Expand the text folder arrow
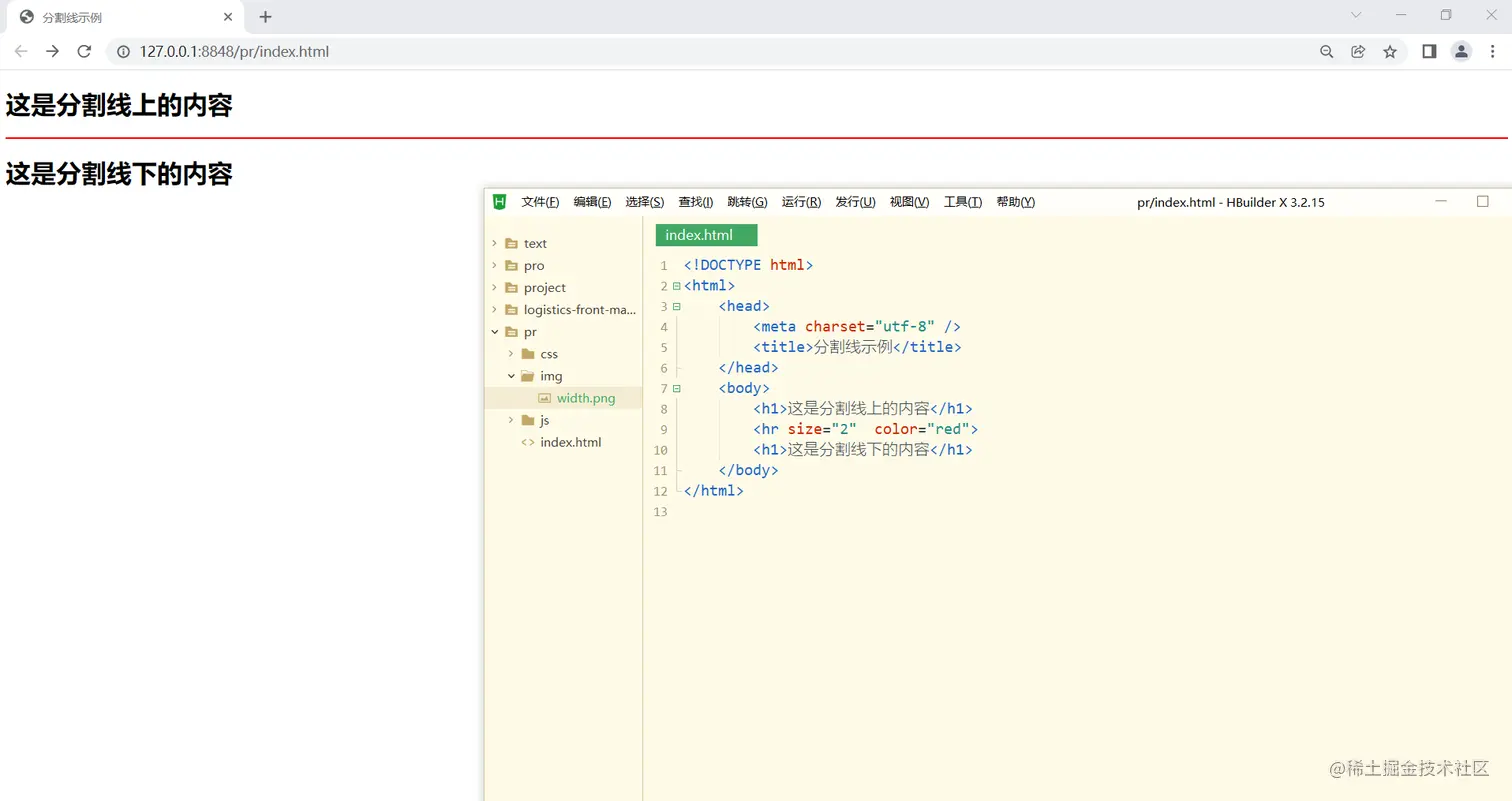Image resolution: width=1512 pixels, height=801 pixels. tap(494, 243)
